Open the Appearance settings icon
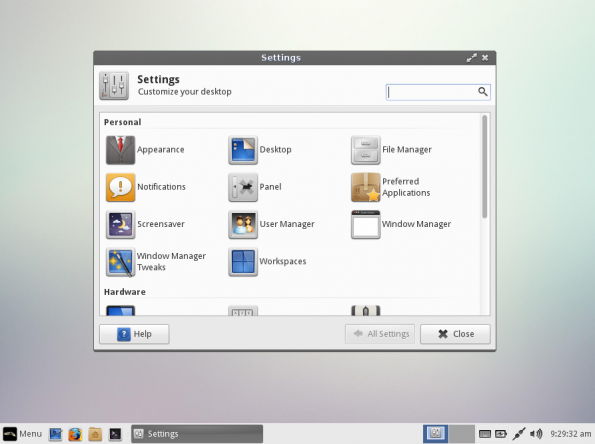Viewport: 595px width, 444px height. click(x=120, y=150)
